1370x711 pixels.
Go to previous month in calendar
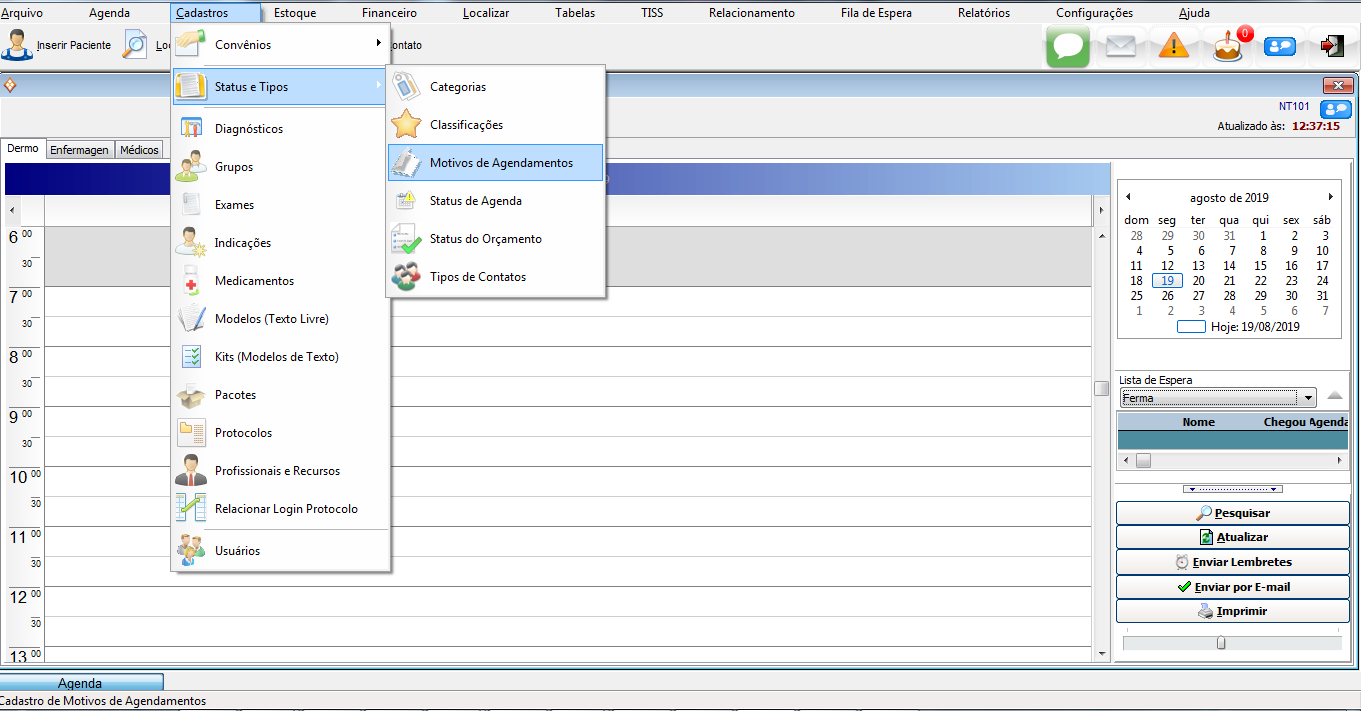pyautogui.click(x=1128, y=197)
